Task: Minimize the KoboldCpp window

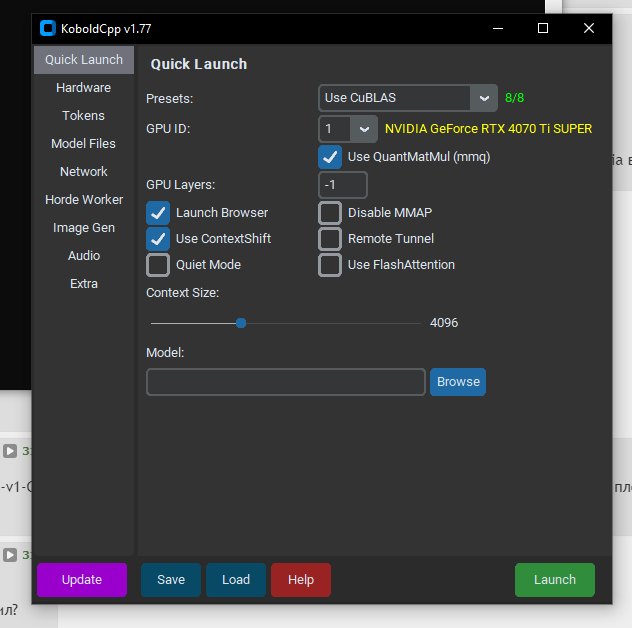Action: point(498,29)
